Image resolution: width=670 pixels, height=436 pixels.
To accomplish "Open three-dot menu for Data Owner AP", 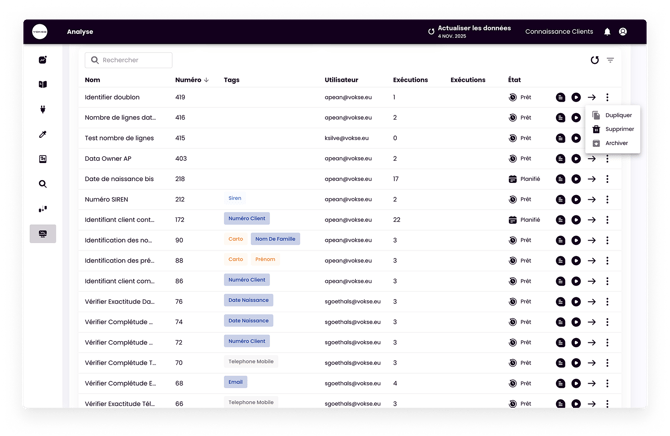I will coord(607,159).
